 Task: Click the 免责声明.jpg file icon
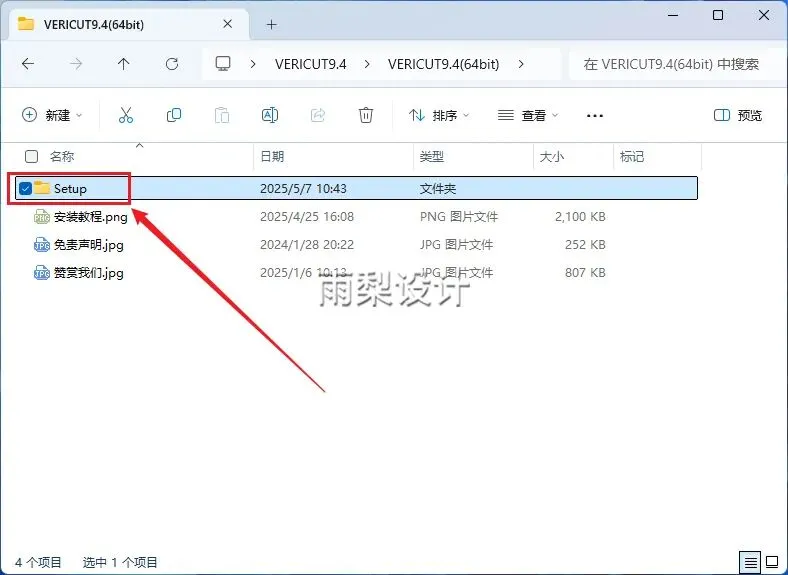click(42, 245)
